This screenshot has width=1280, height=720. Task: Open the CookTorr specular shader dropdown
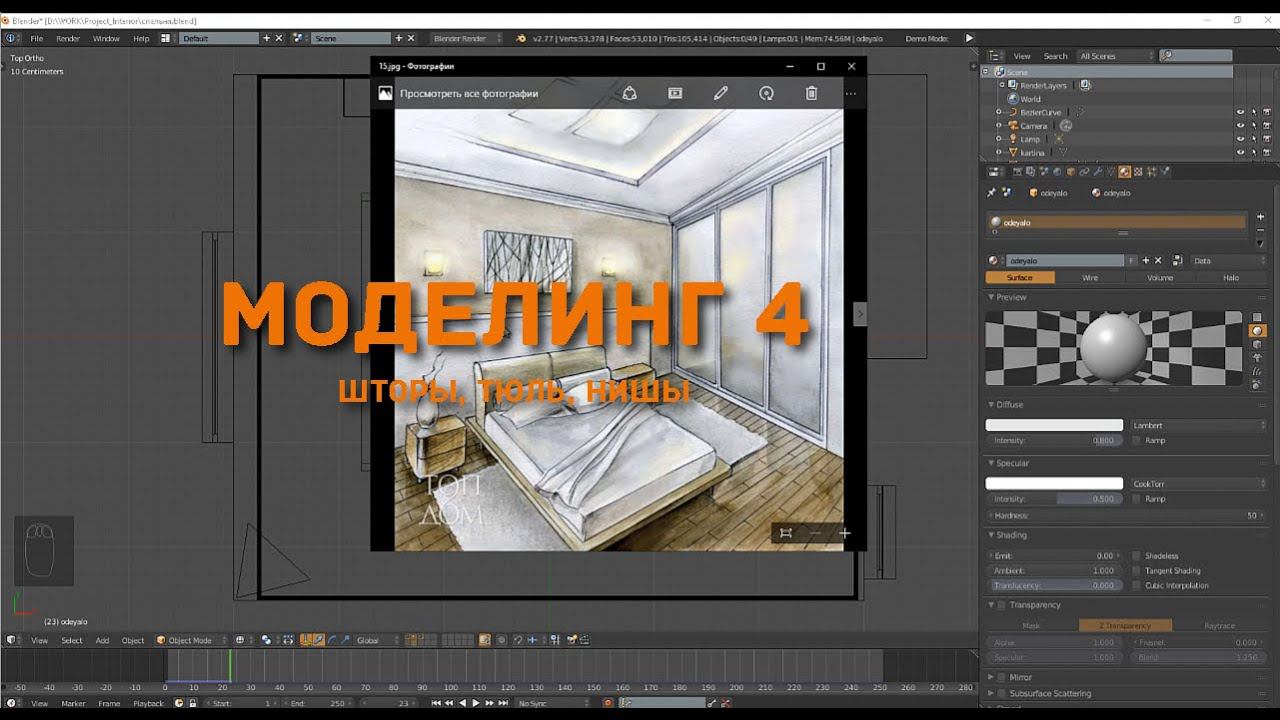pyautogui.click(x=1198, y=484)
